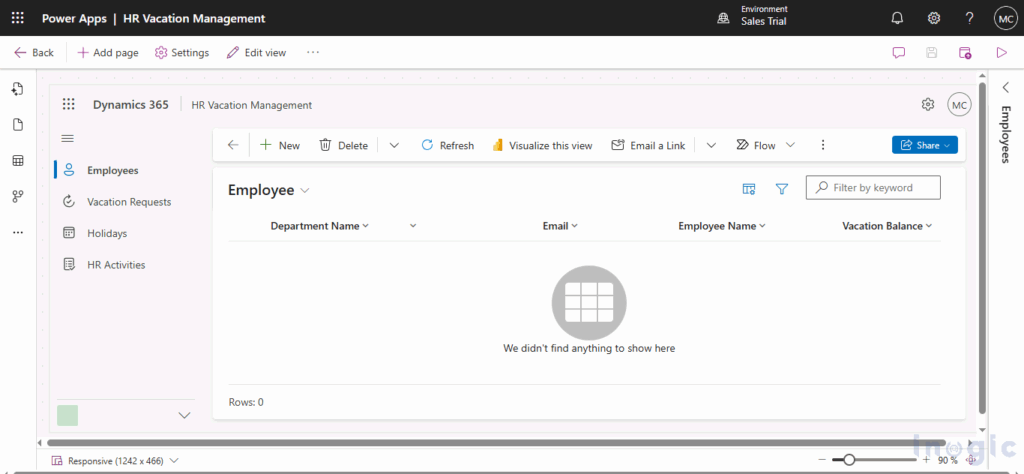
Task: Click the Play app preview icon
Action: (1001, 53)
